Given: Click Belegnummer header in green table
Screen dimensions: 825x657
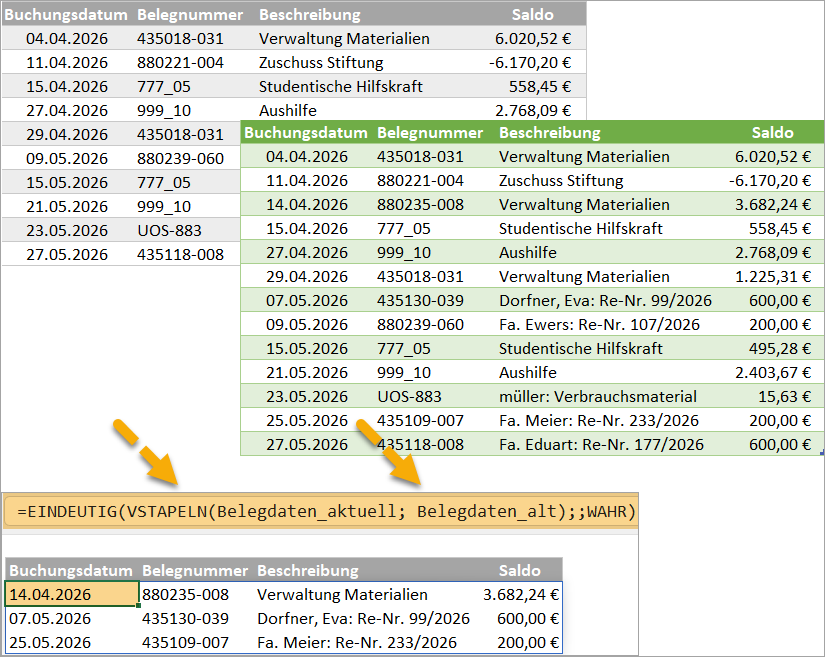Looking at the screenshot, I should [x=430, y=133].
